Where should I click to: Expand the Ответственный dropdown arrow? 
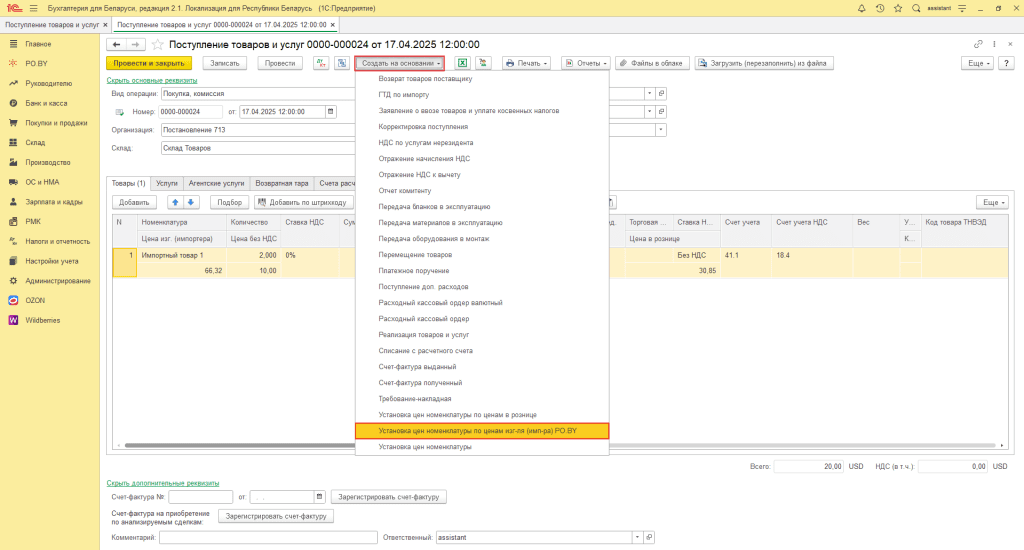637,538
